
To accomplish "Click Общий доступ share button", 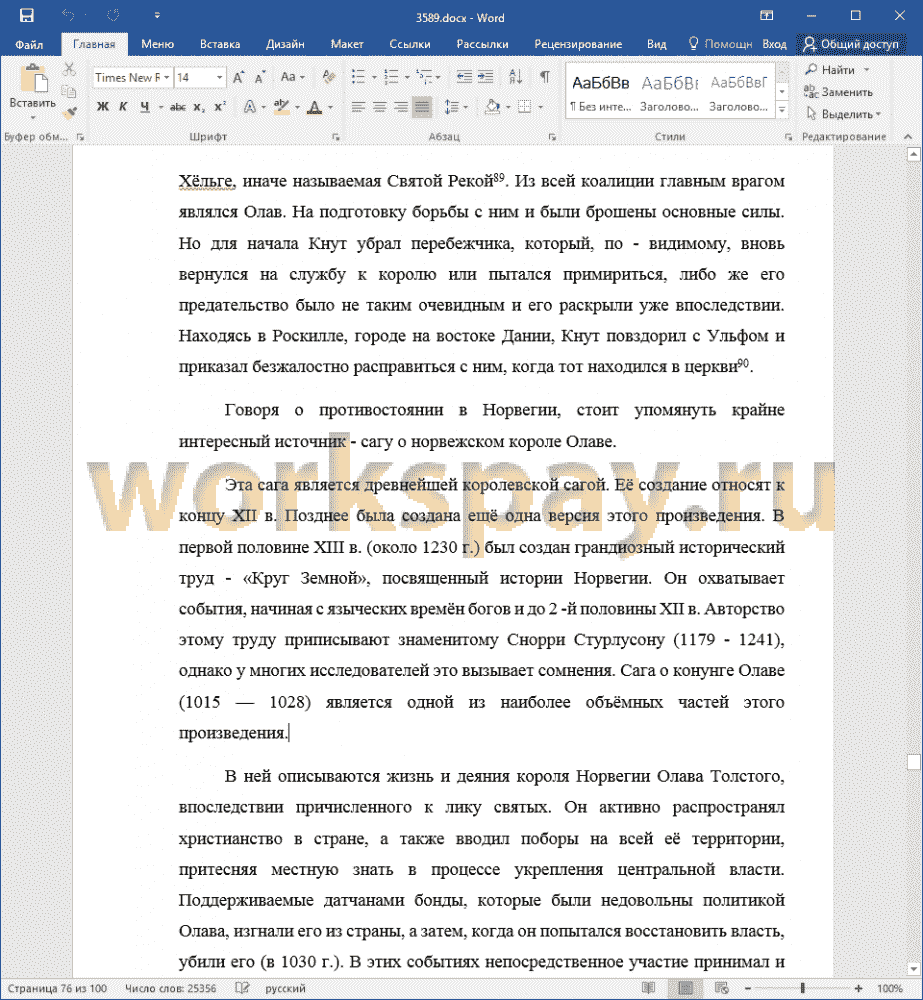I will [851, 43].
